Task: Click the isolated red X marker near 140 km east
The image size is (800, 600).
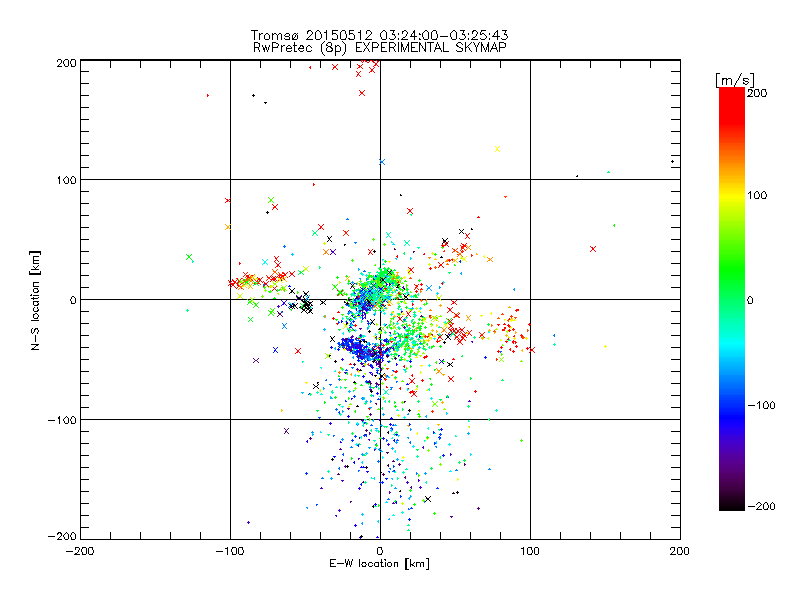Action: click(593, 249)
